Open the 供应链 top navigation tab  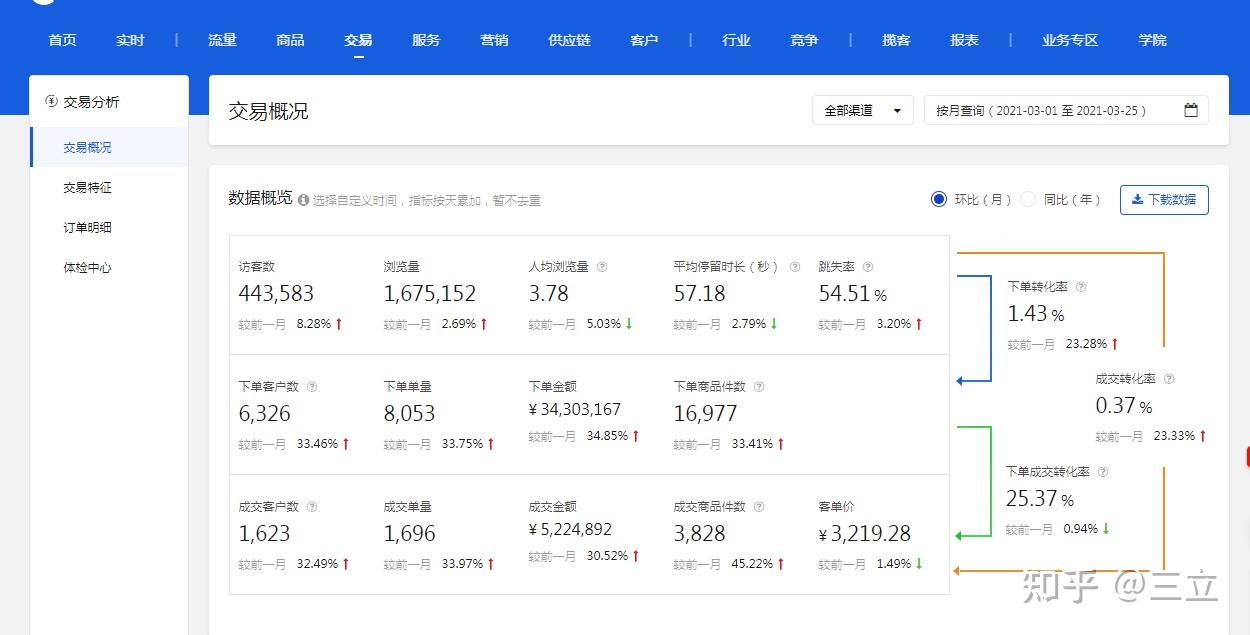[569, 40]
